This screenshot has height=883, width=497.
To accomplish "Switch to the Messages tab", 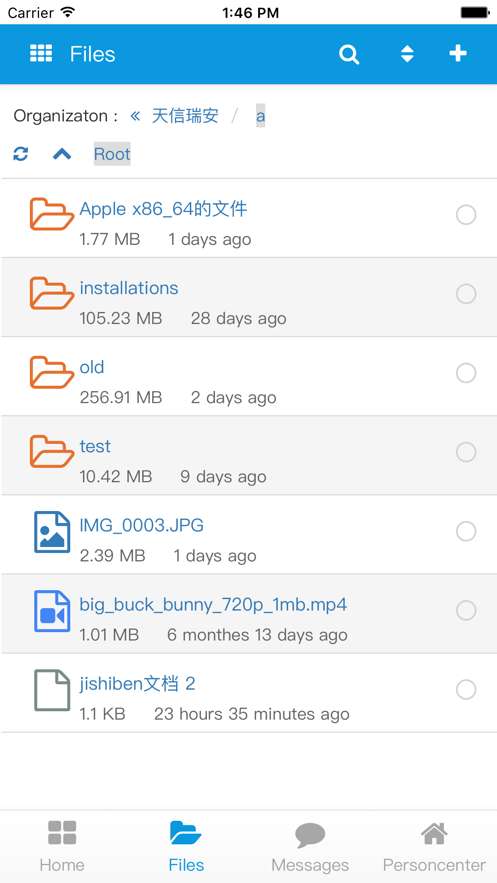I will 310,846.
